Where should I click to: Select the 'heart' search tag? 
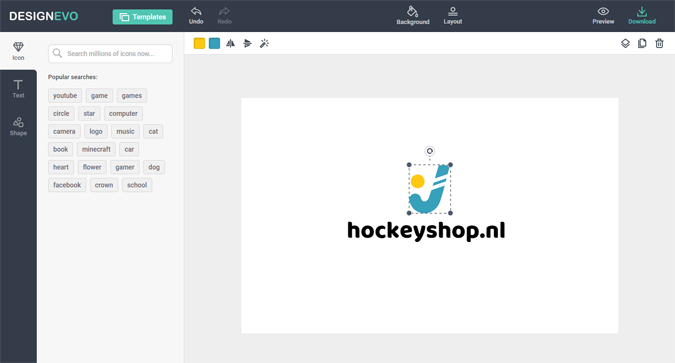coord(61,167)
